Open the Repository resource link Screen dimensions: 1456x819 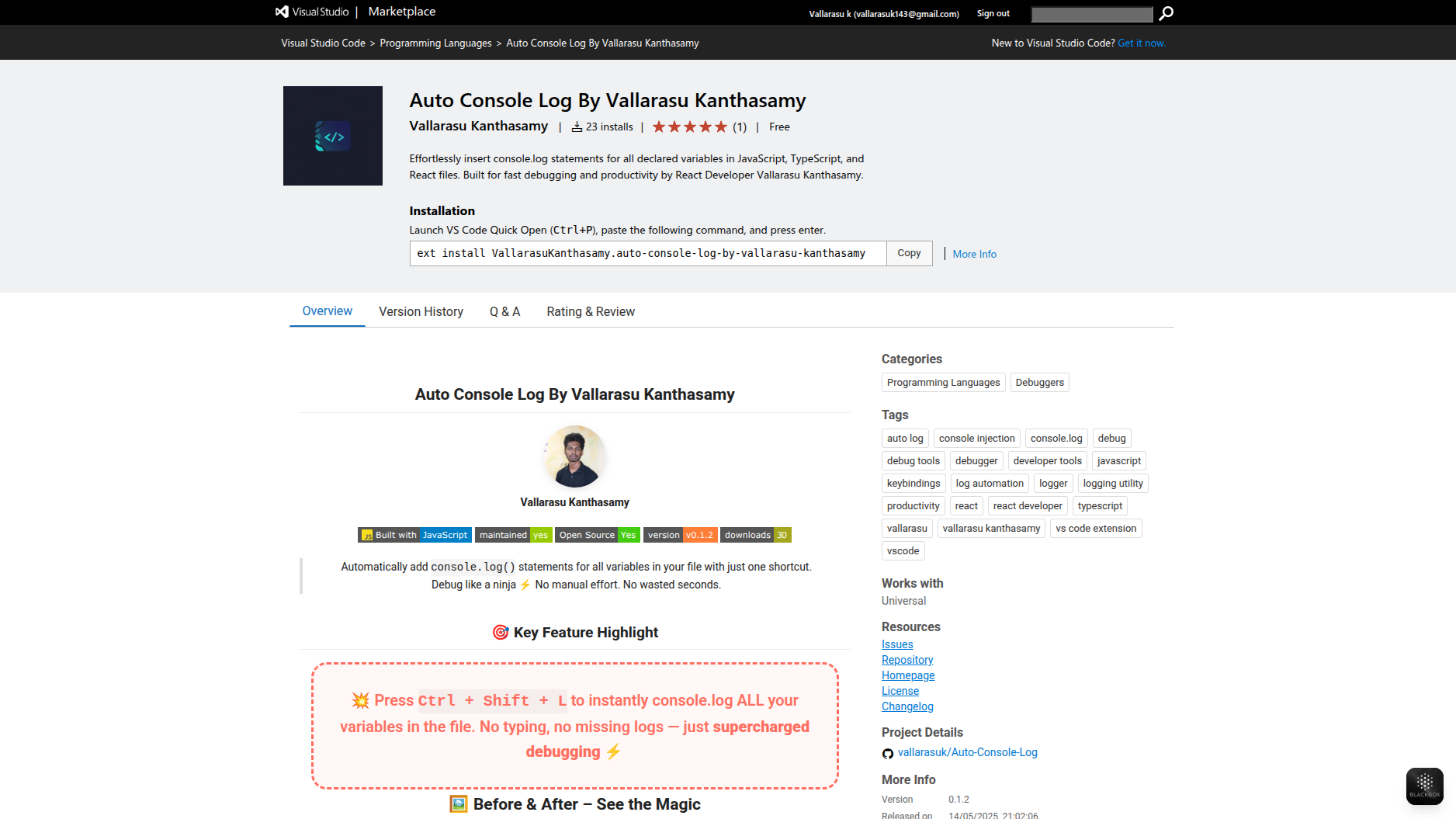click(907, 660)
